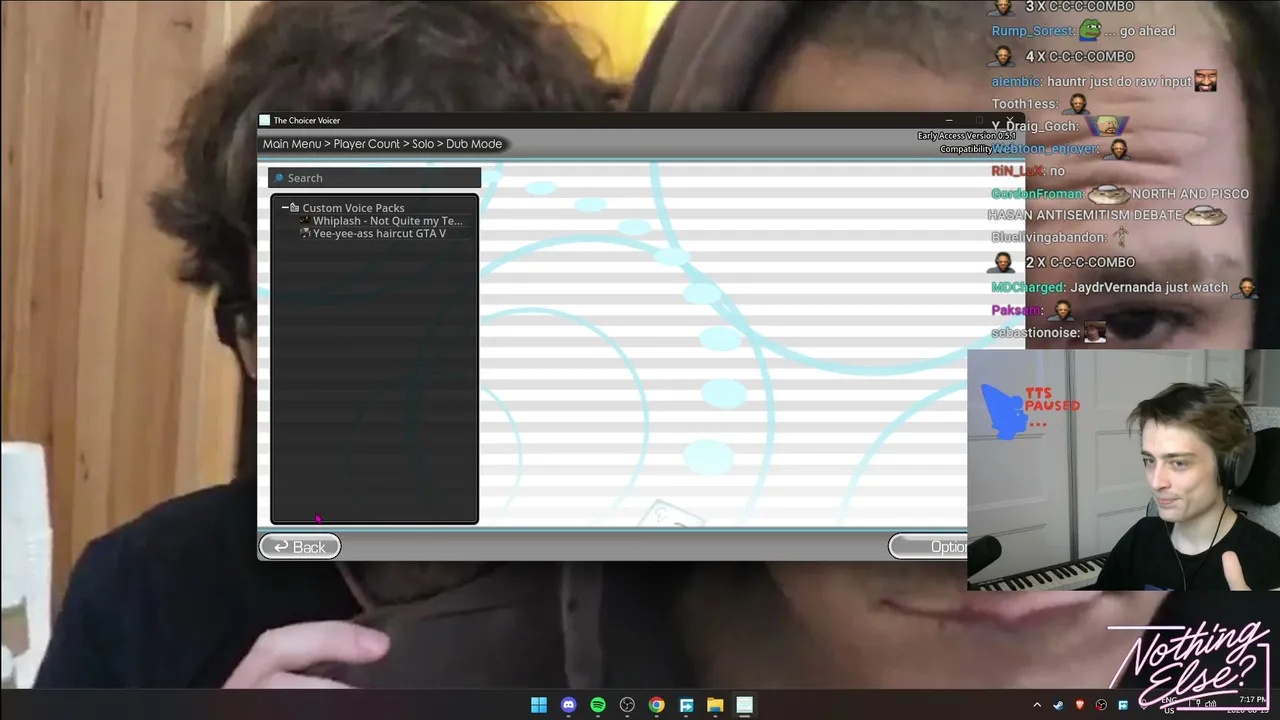Select "Whiplash - Not Quite my Te..." voice pack
1280x720 pixels.
(387, 221)
